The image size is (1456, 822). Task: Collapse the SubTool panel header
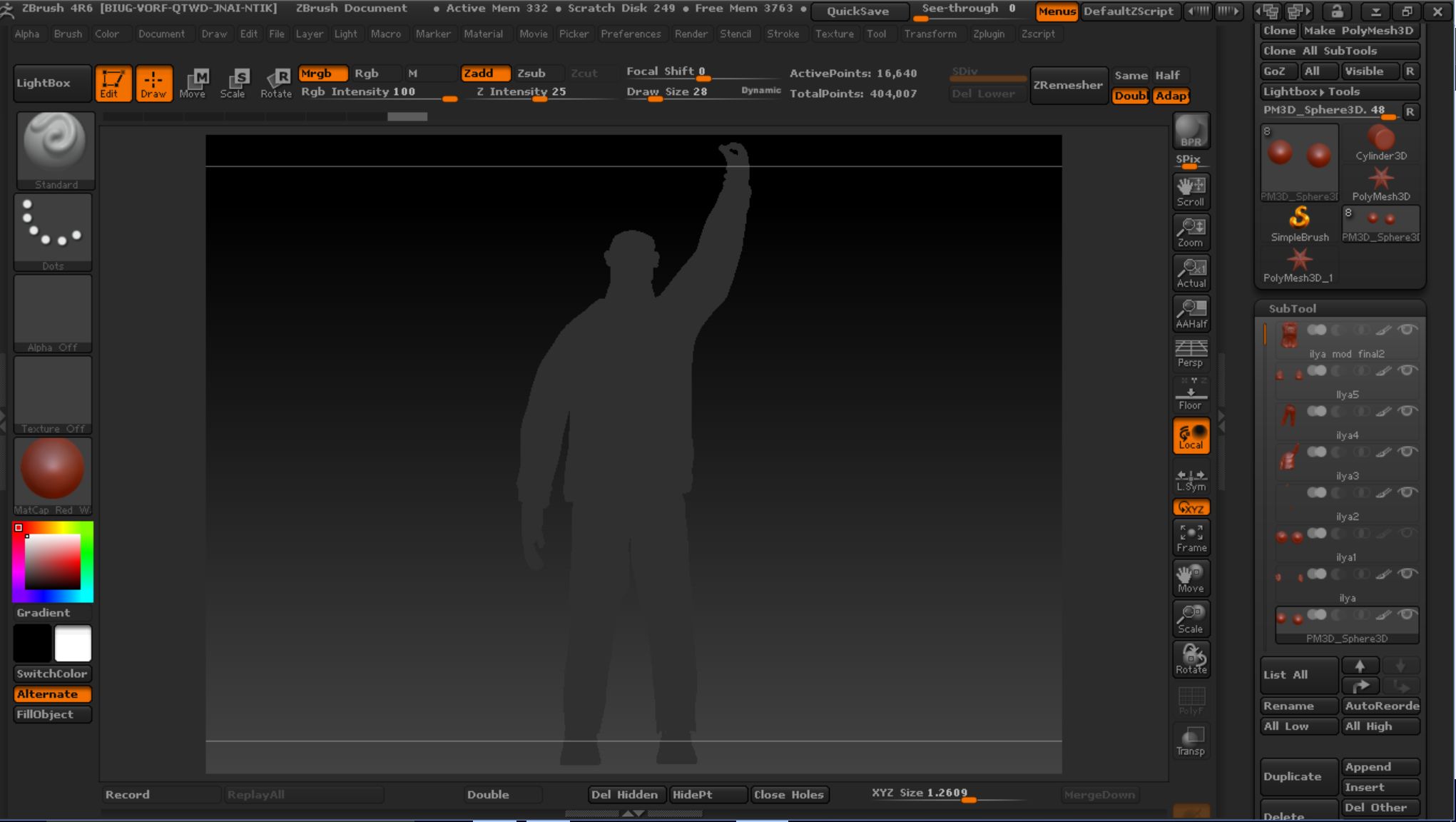1292,308
